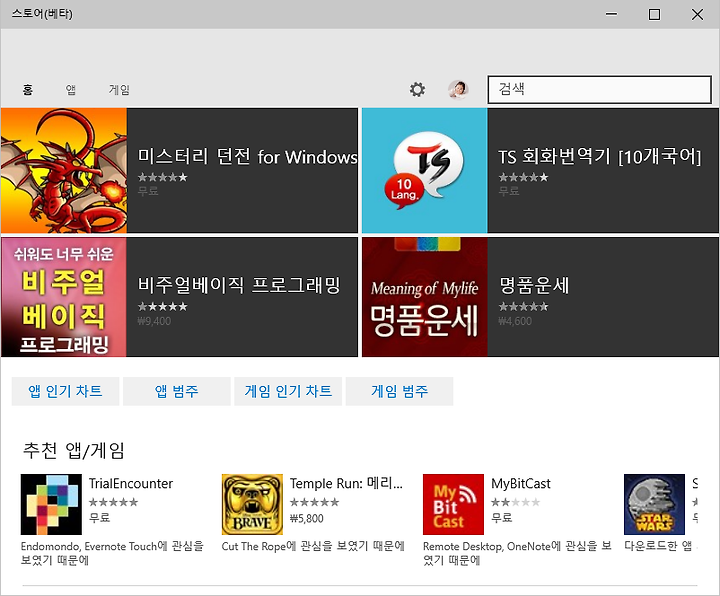
Task: Click the star rating of MyBitCast
Action: (516, 502)
